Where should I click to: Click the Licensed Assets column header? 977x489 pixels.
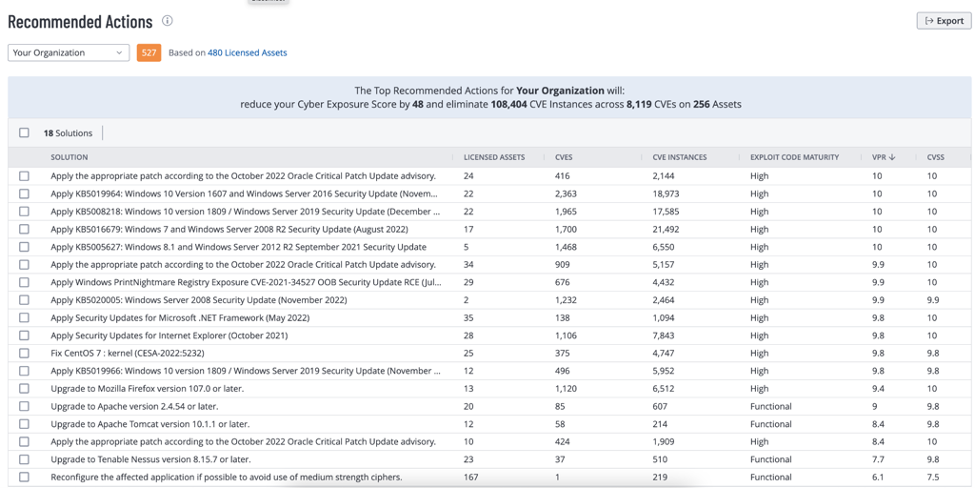tap(494, 157)
